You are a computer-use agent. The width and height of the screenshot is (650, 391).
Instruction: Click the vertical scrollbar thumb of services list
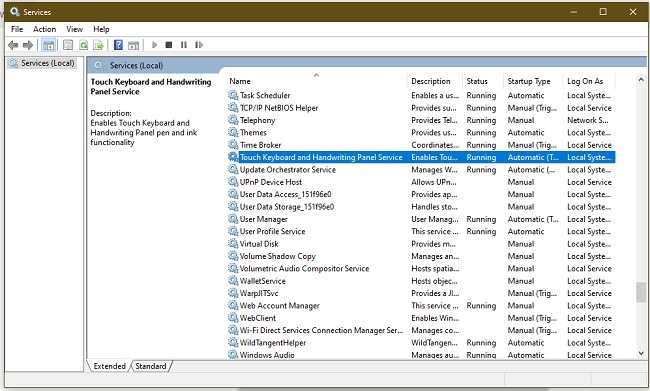point(641,292)
